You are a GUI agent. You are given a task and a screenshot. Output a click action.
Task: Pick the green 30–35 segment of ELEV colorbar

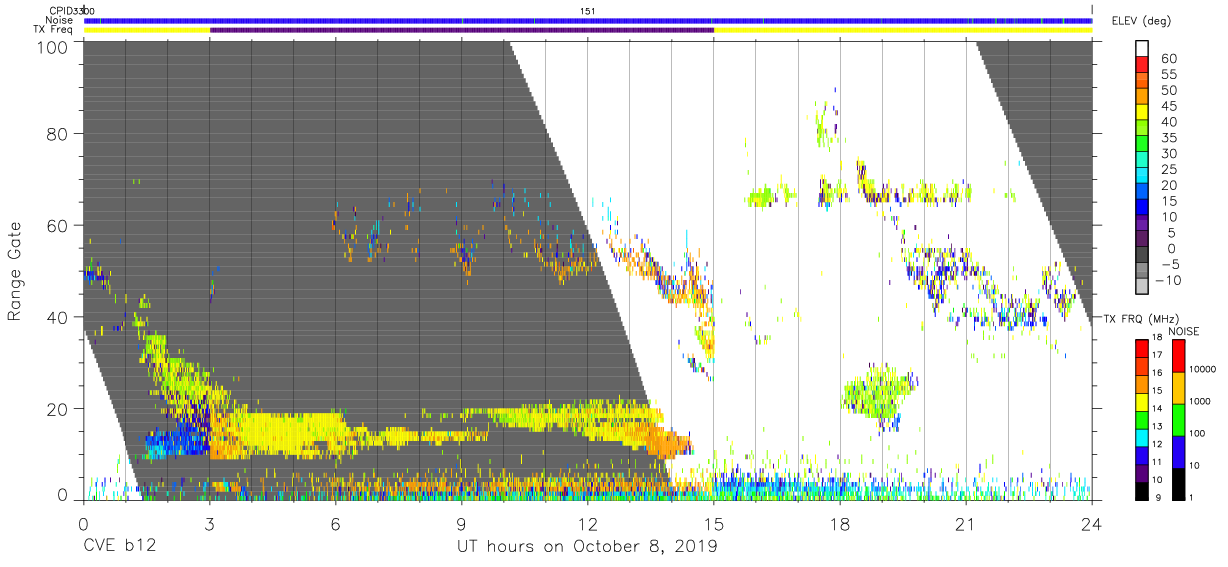1141,145
